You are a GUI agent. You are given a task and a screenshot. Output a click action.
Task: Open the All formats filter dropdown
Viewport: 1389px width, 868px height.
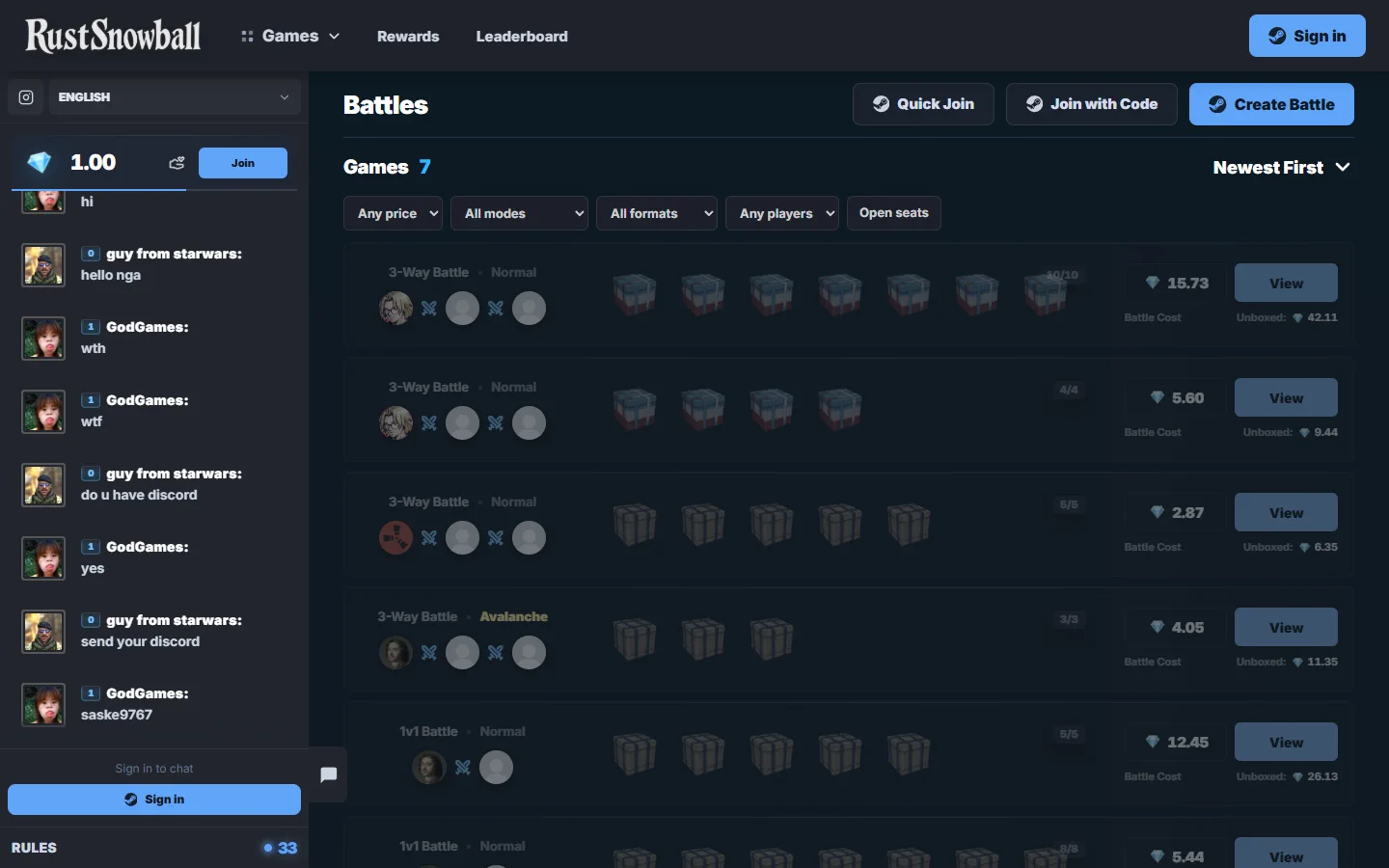pyautogui.click(x=657, y=213)
